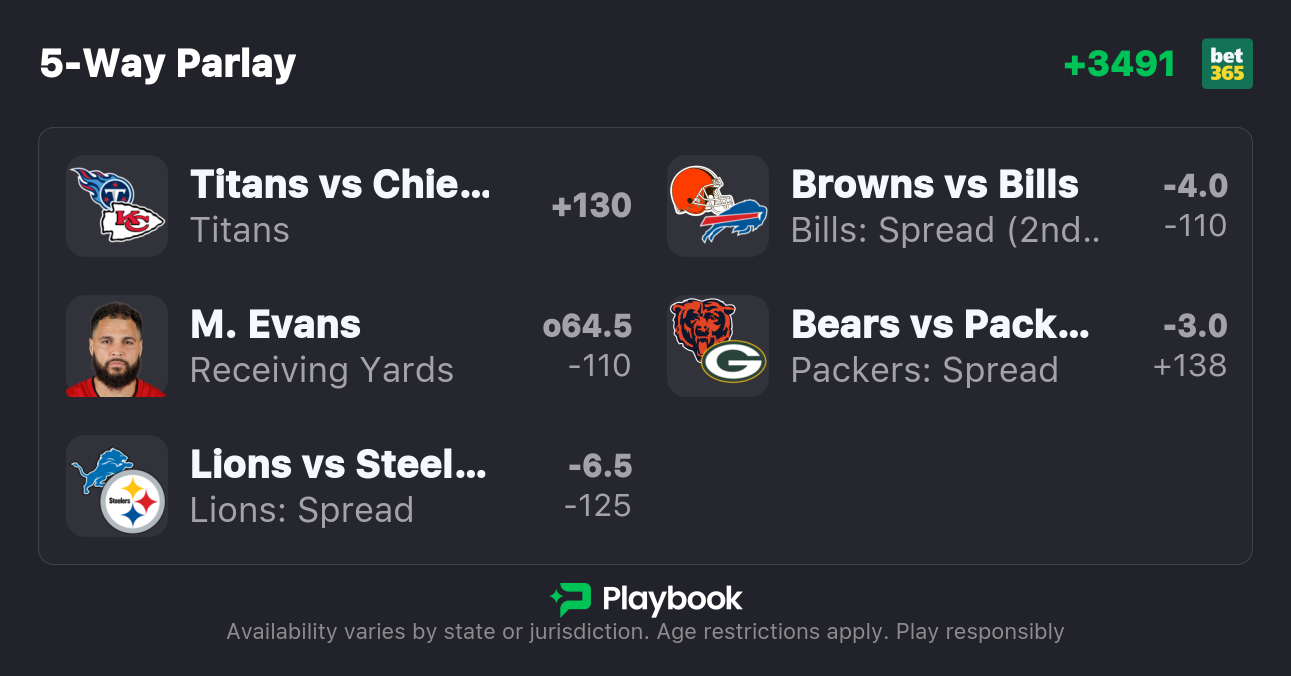Open the Titans vs Chiefs matchup title
The image size is (1291, 676).
pos(340,184)
